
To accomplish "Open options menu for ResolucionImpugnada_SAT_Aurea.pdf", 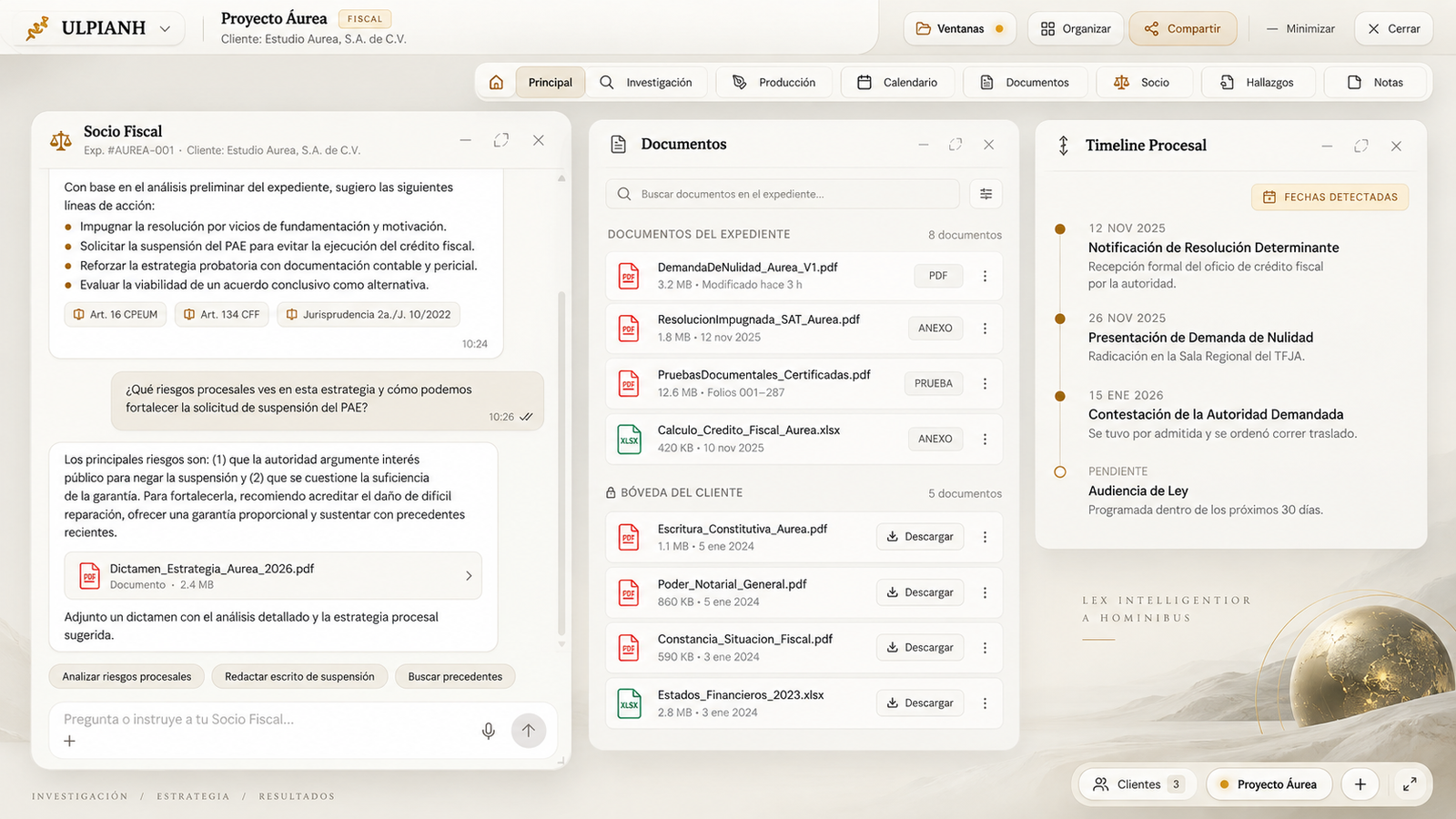I will (985, 329).
